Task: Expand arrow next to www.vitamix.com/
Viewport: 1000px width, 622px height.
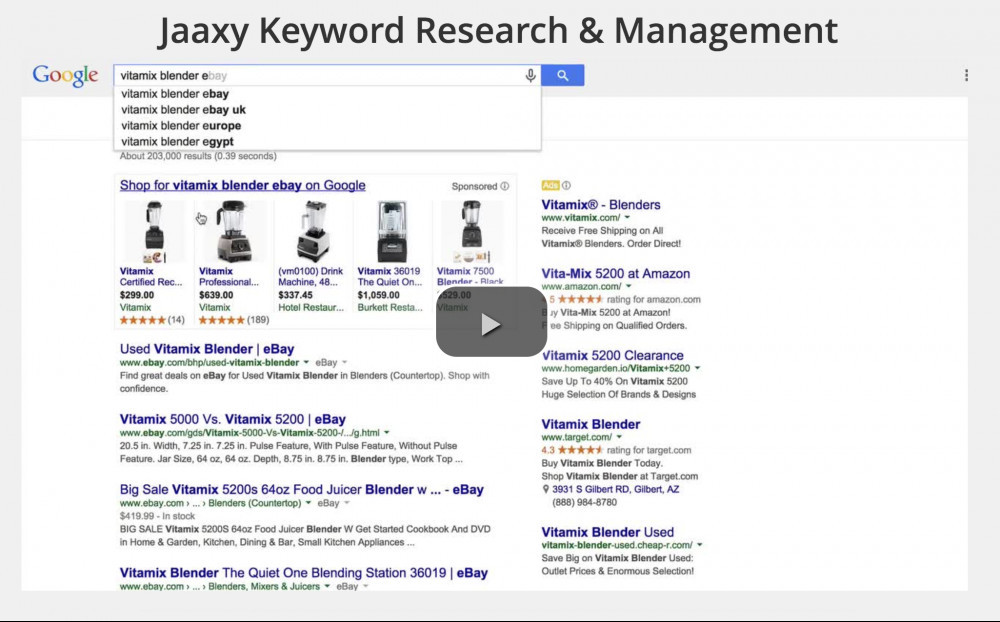Action: (x=627, y=218)
